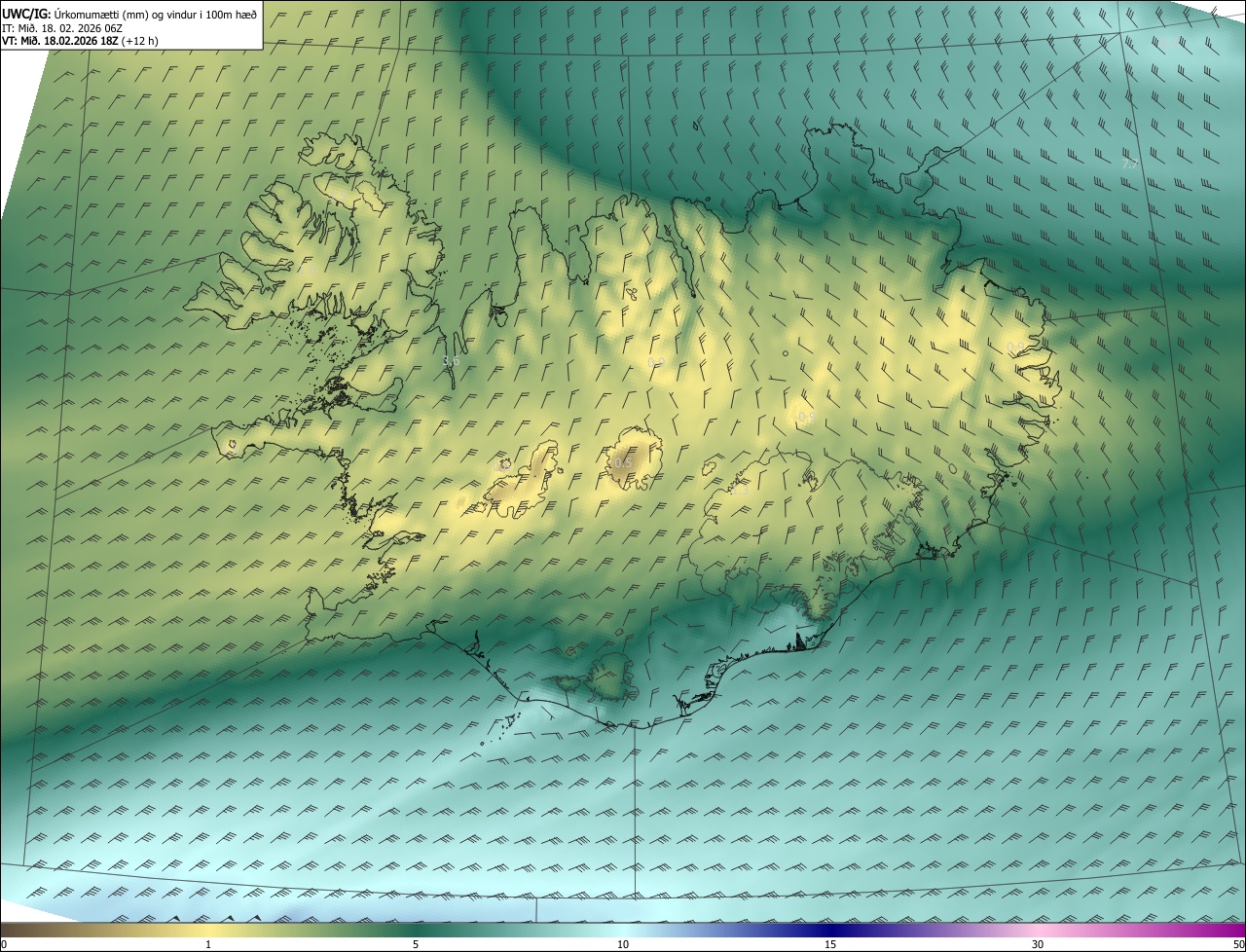Click the color scale tick label '5'
The image size is (1246, 952).
click(416, 944)
